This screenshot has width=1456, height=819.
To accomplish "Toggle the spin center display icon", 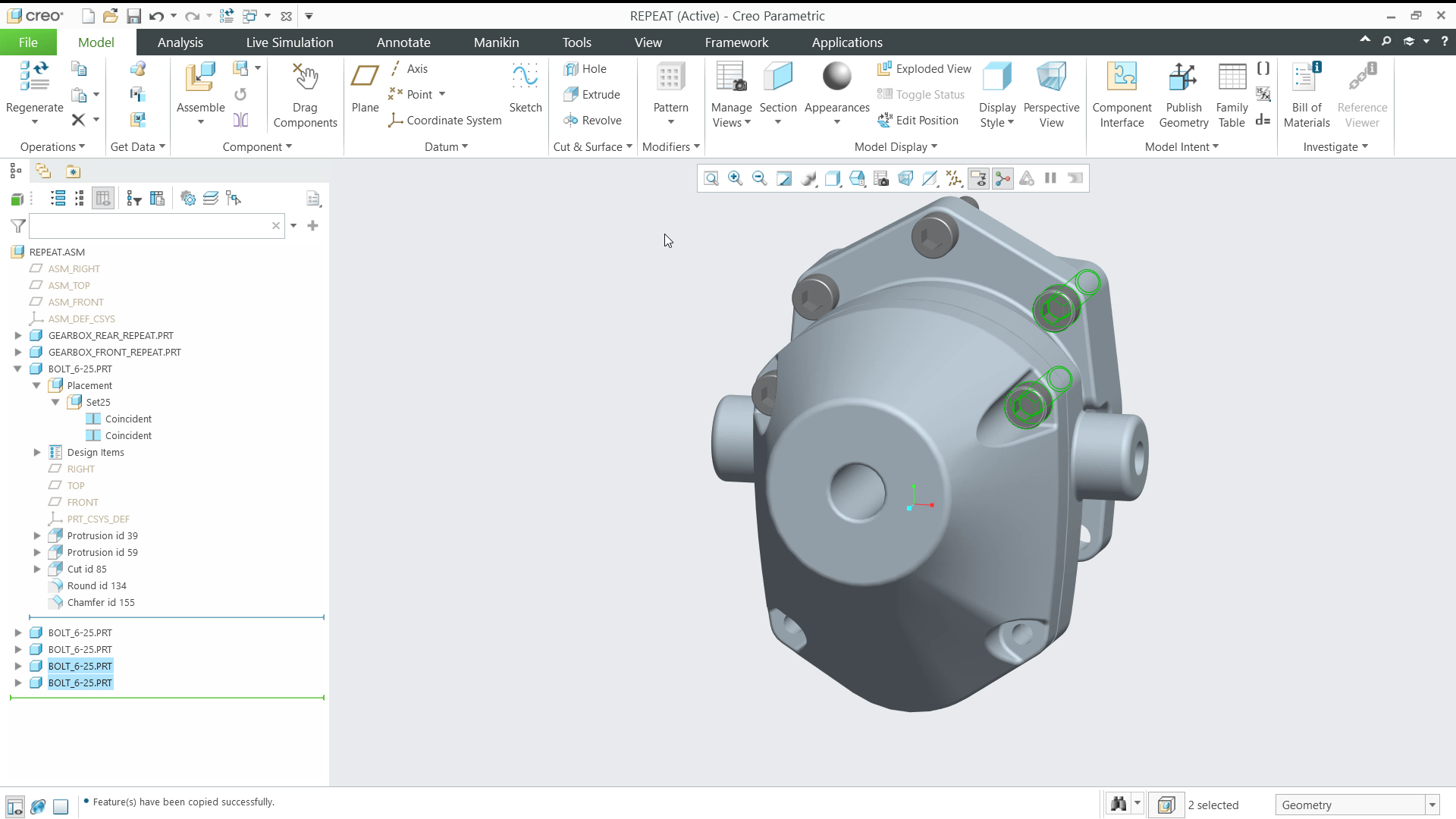I will 1003,178.
